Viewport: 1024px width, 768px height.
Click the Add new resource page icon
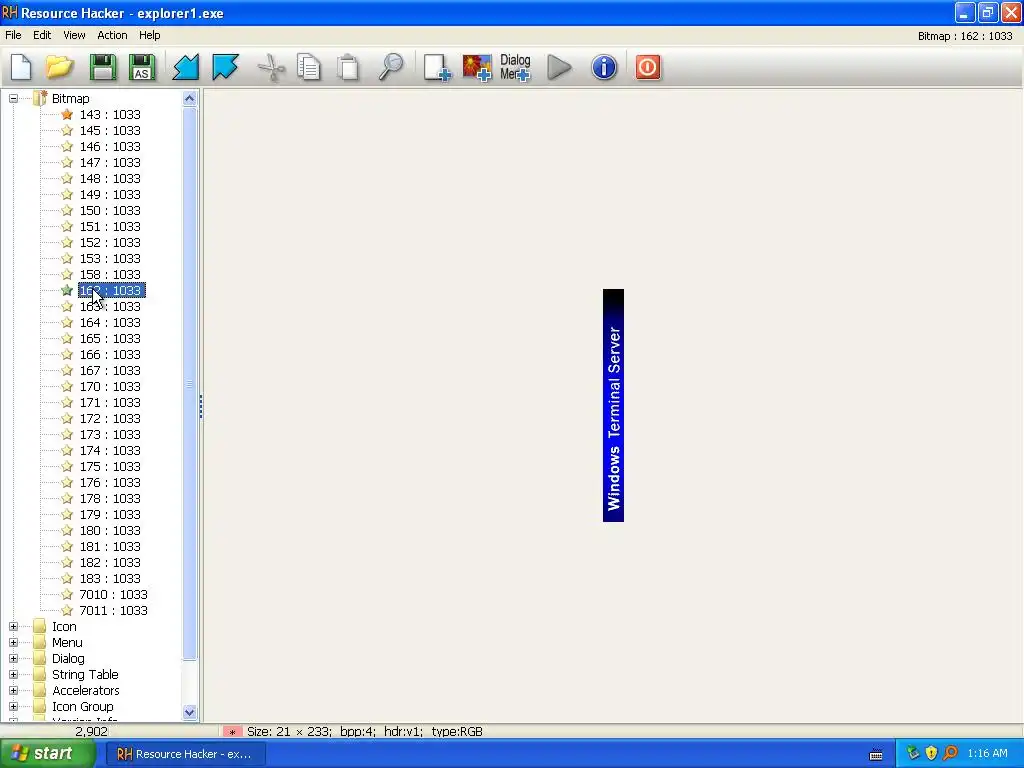coord(436,67)
